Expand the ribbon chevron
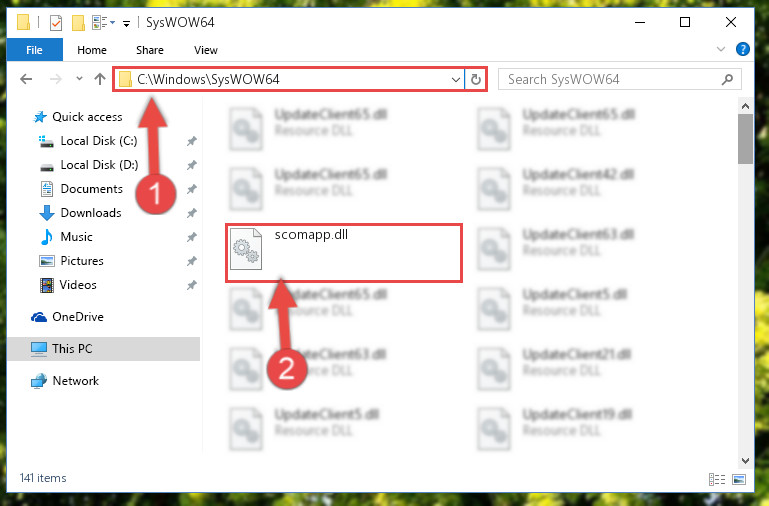Viewport: 769px width, 506px height. click(x=720, y=49)
